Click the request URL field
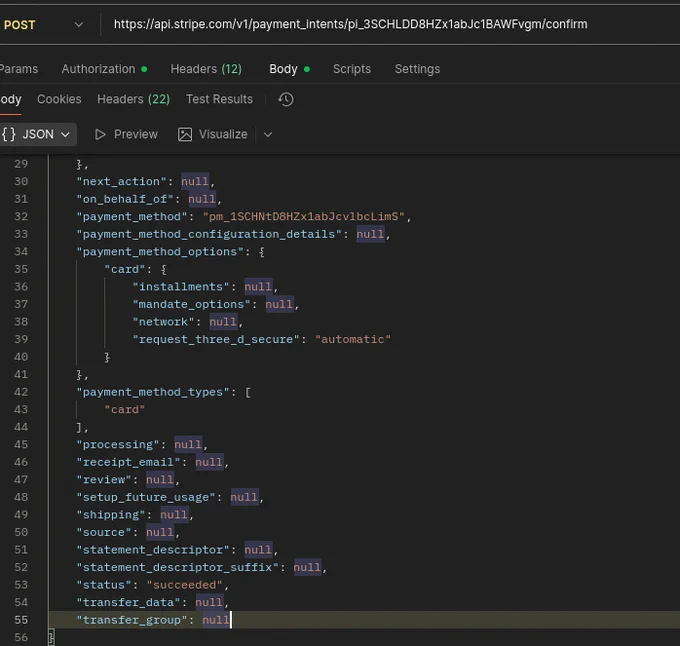680x646 pixels. (350, 24)
